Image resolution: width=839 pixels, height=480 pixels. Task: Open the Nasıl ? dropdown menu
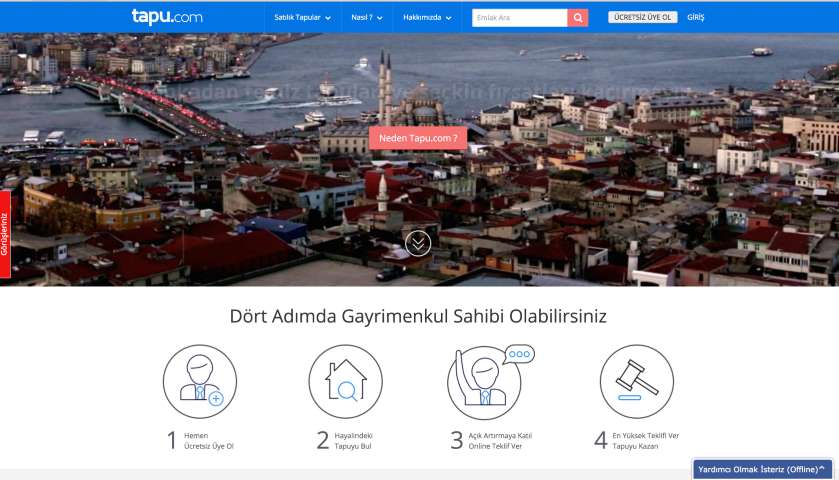pyautogui.click(x=367, y=17)
